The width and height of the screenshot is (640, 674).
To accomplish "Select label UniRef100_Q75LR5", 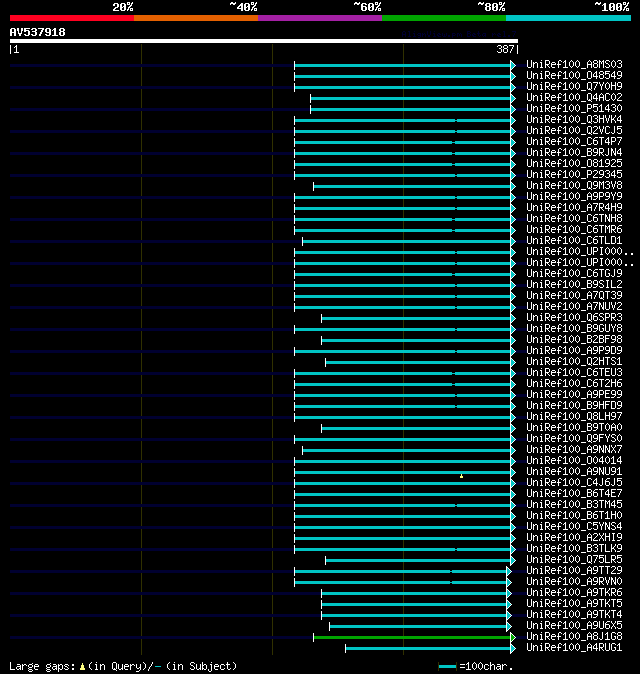I will pyautogui.click(x=574, y=560).
